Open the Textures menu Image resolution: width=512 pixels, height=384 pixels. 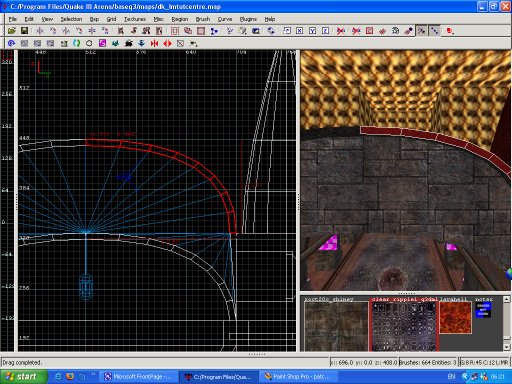tap(135, 19)
